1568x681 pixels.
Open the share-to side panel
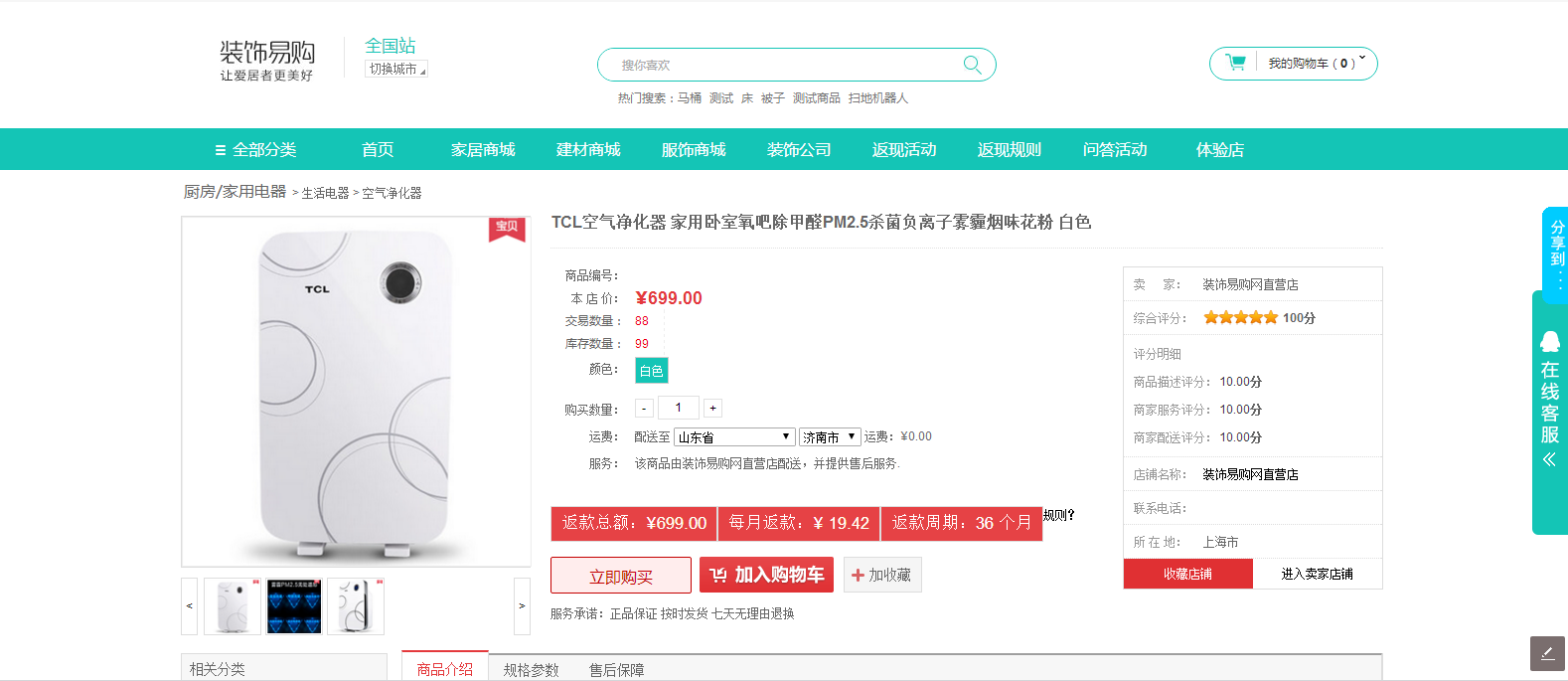[1556, 249]
